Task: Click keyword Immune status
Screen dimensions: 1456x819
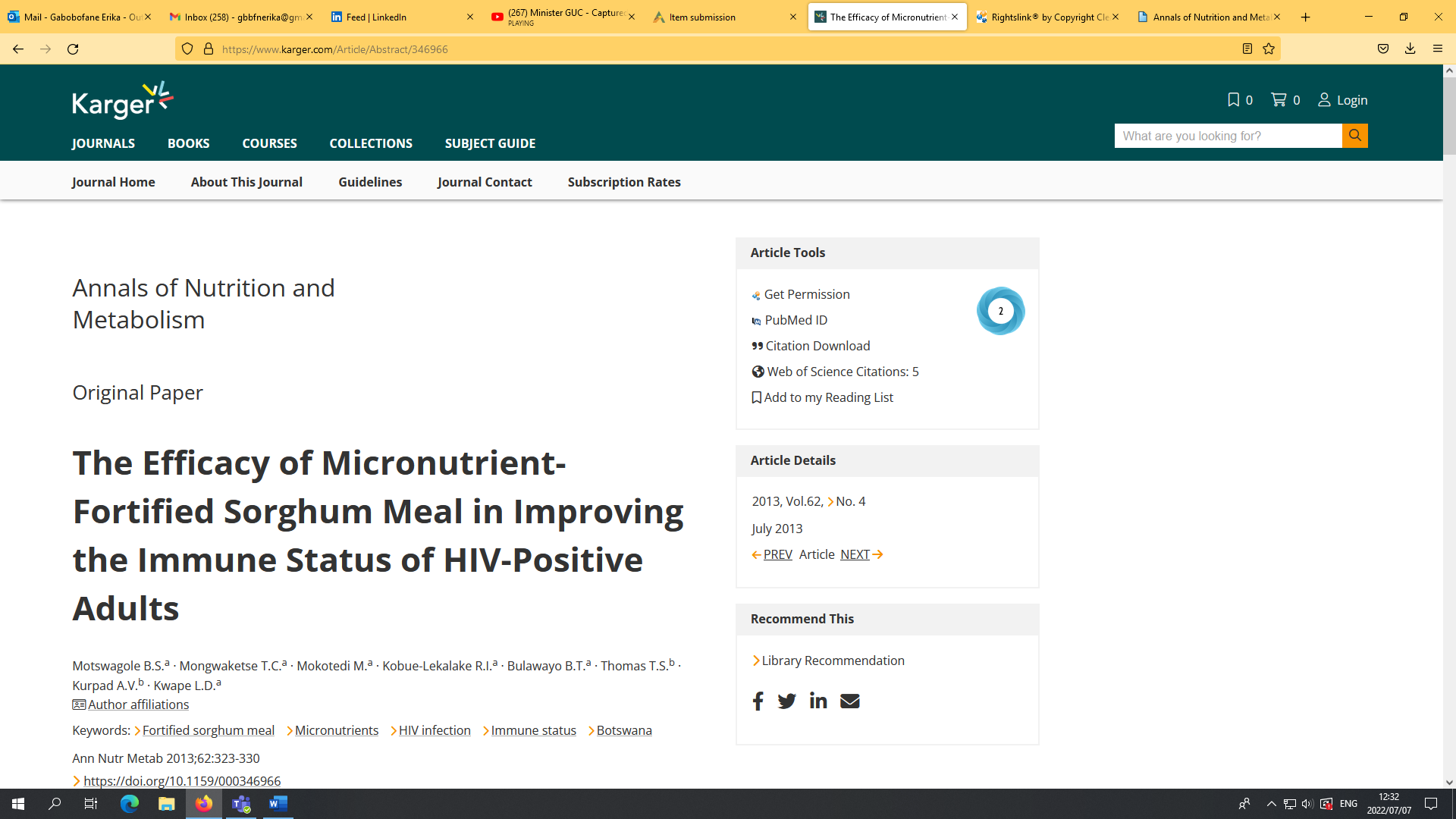Action: pos(533,730)
